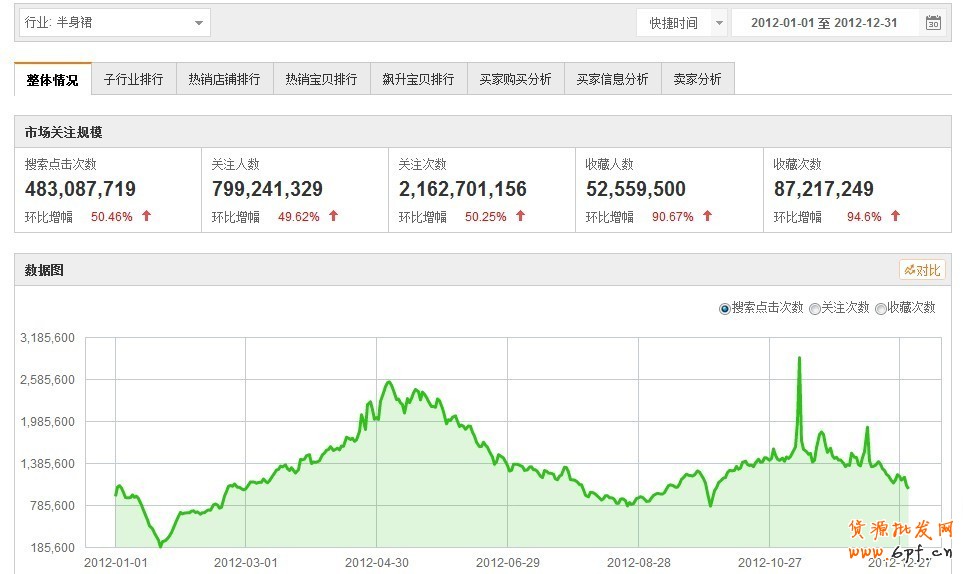The height and width of the screenshot is (574, 963).
Task: Click red up arrow under 收藏人数
Action: point(708,216)
